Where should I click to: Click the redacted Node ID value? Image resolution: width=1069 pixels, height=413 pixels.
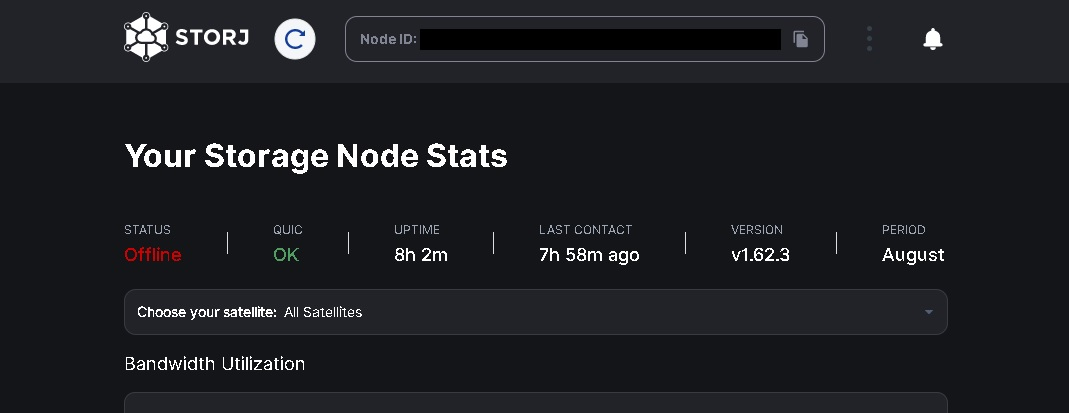600,39
